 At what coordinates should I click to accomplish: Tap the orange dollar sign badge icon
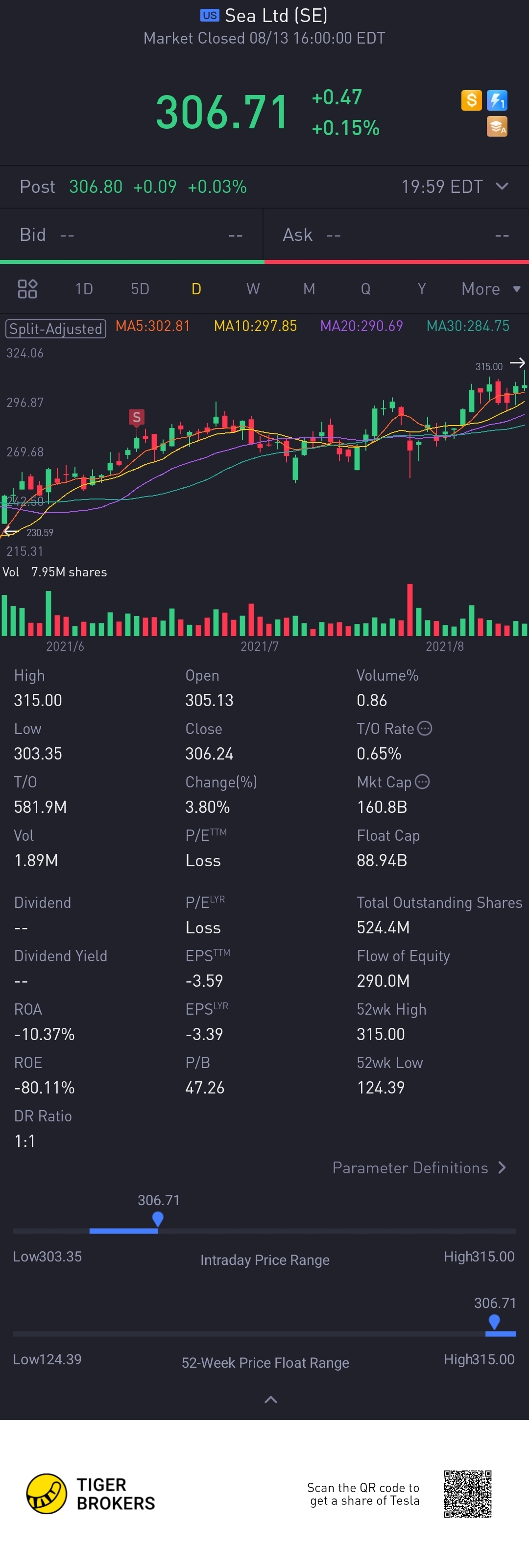(471, 100)
